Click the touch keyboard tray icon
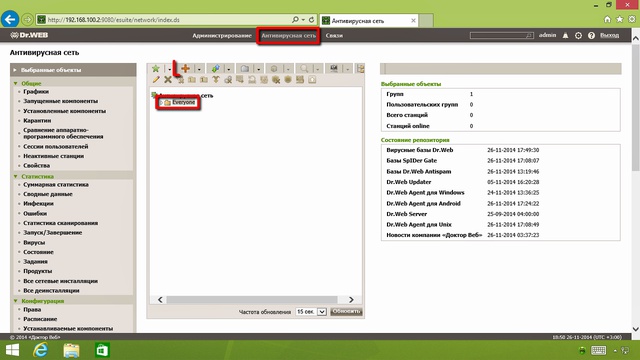 (x=598, y=350)
